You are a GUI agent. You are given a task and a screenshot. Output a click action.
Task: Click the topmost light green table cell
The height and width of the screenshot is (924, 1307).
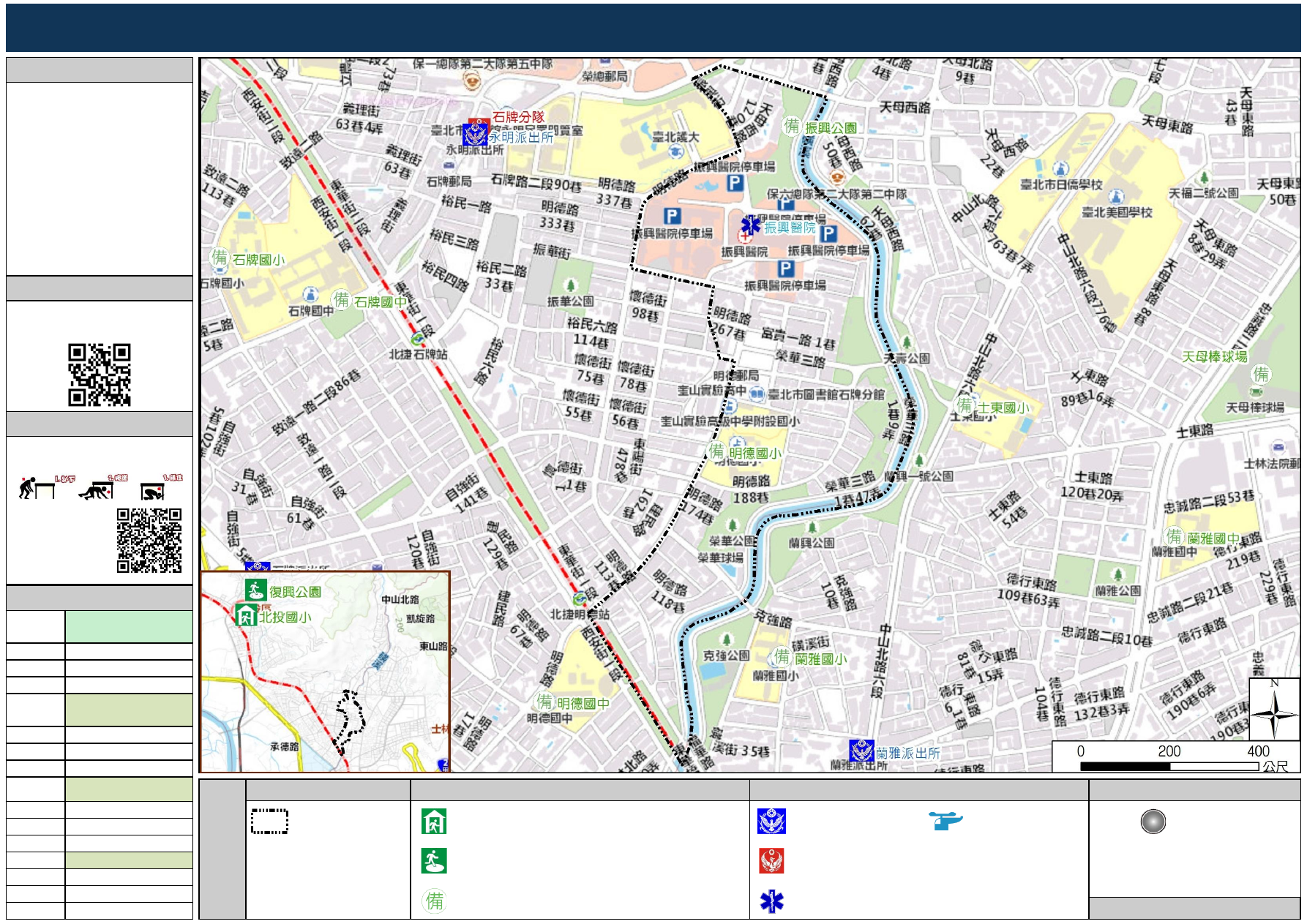pyautogui.click(x=129, y=627)
